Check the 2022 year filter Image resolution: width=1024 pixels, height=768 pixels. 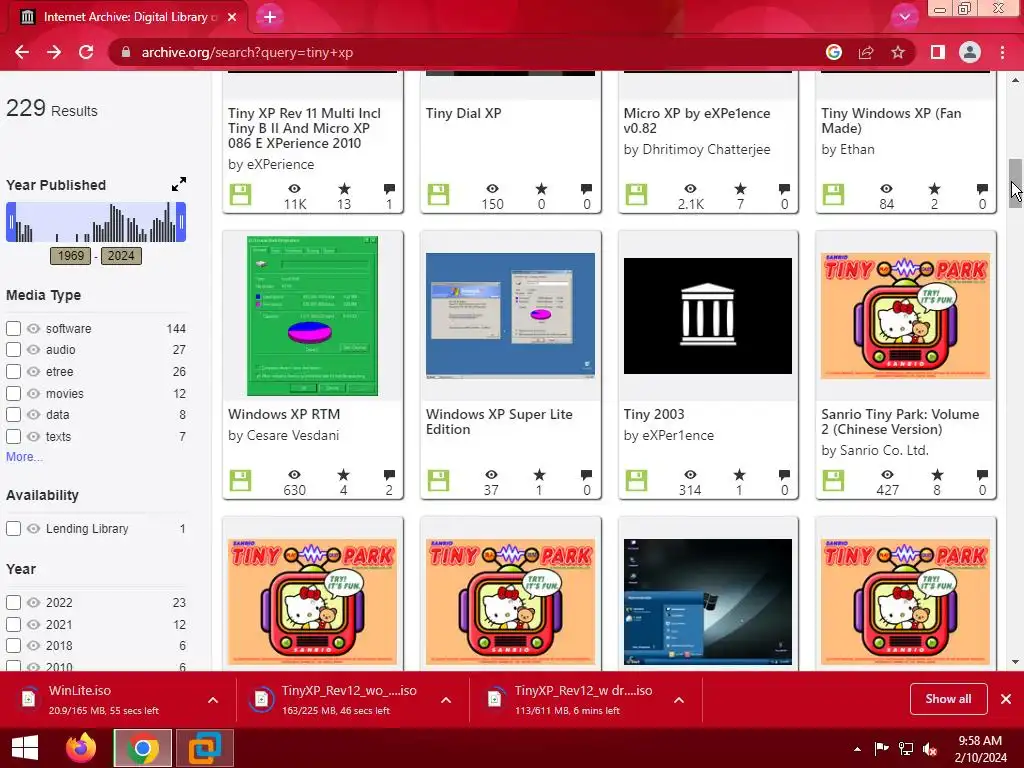(14, 602)
